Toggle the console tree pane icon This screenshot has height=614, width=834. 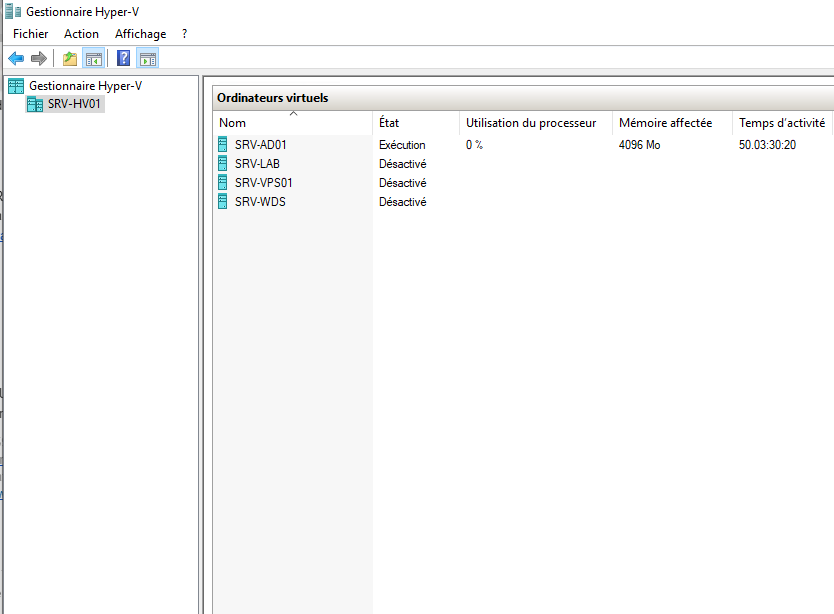[x=94, y=59]
